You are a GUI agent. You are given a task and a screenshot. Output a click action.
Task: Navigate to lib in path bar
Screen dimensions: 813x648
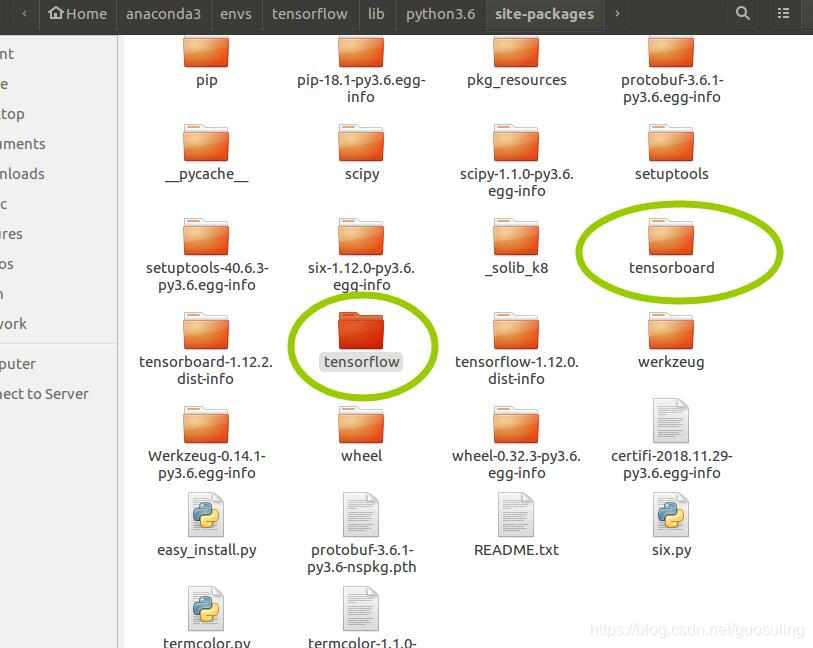coord(376,13)
